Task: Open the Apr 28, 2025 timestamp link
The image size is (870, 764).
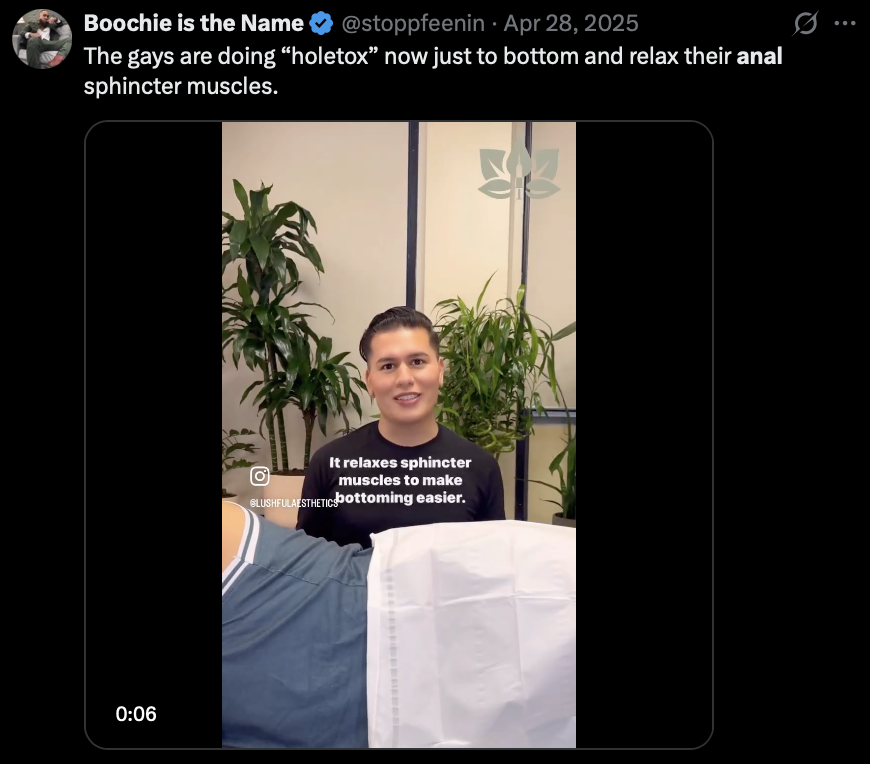Action: 571,23
